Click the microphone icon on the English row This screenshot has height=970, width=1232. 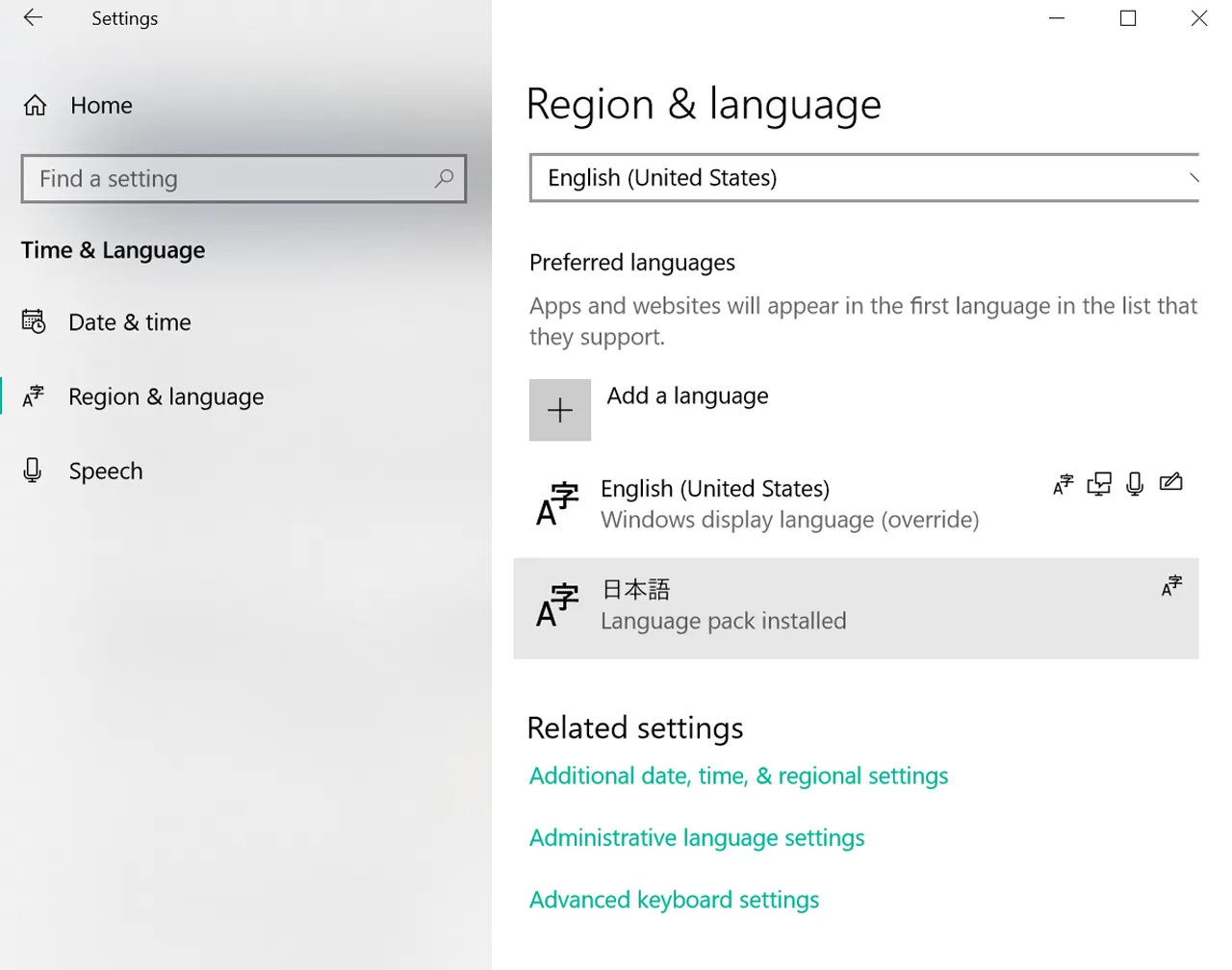click(1135, 484)
